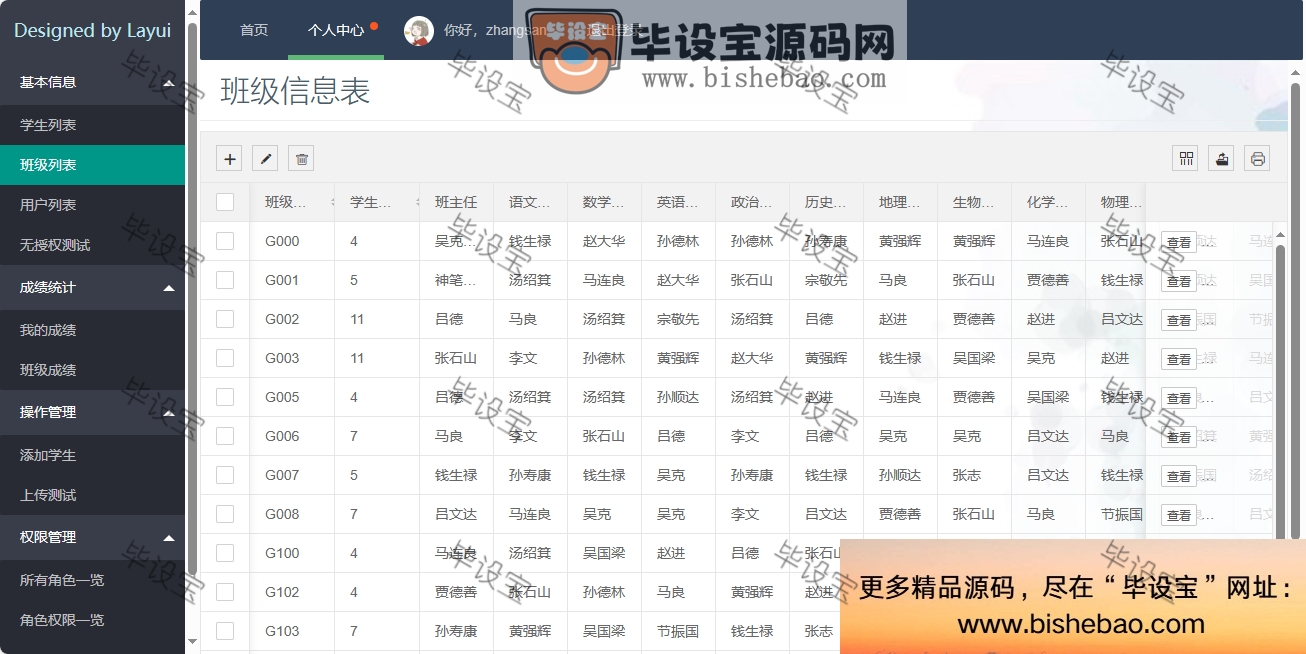Collapse the 操作管理 sidebar group
The width and height of the screenshot is (1306, 654).
[92, 412]
